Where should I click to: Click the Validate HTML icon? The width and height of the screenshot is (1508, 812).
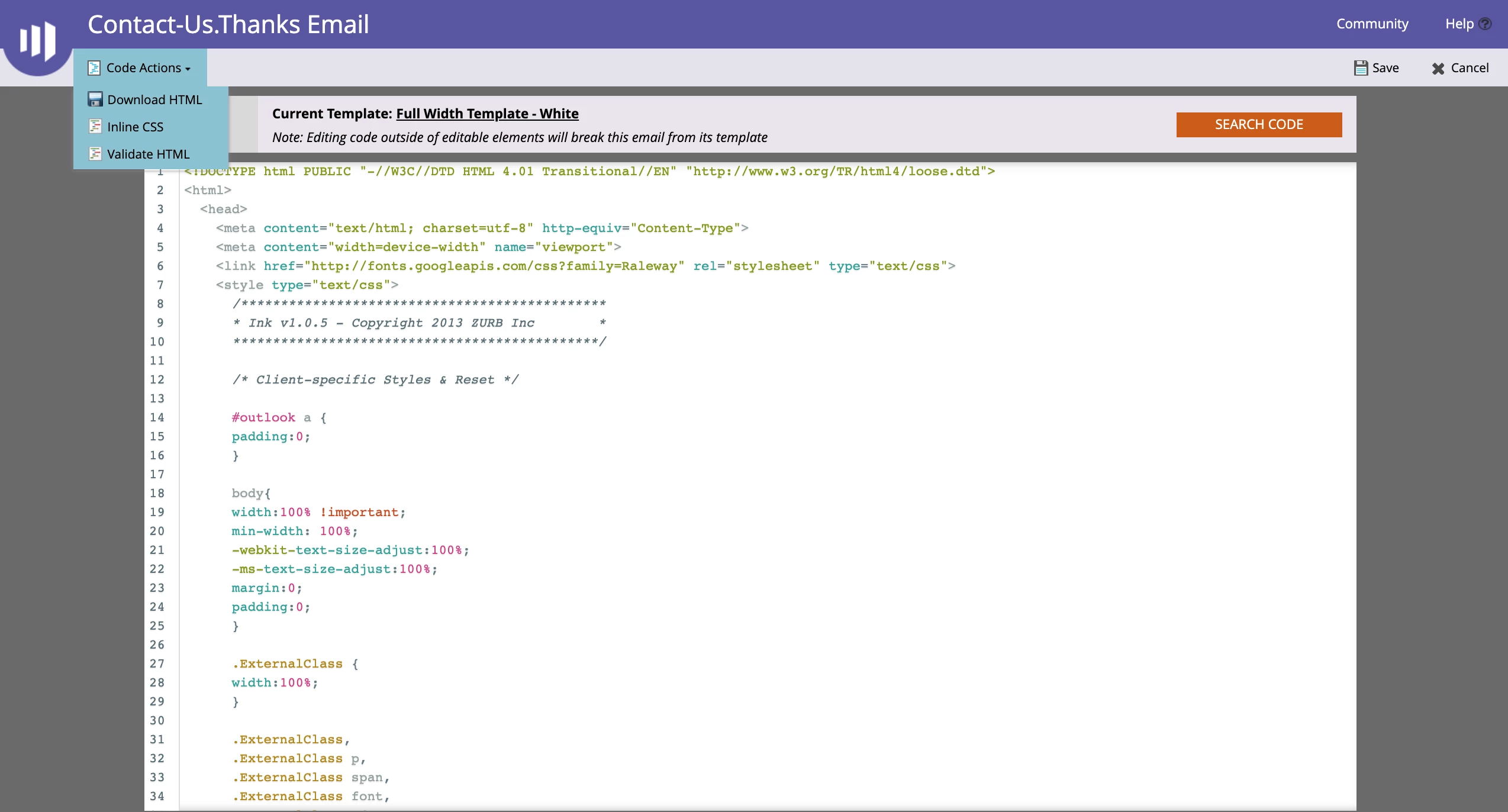click(x=95, y=154)
